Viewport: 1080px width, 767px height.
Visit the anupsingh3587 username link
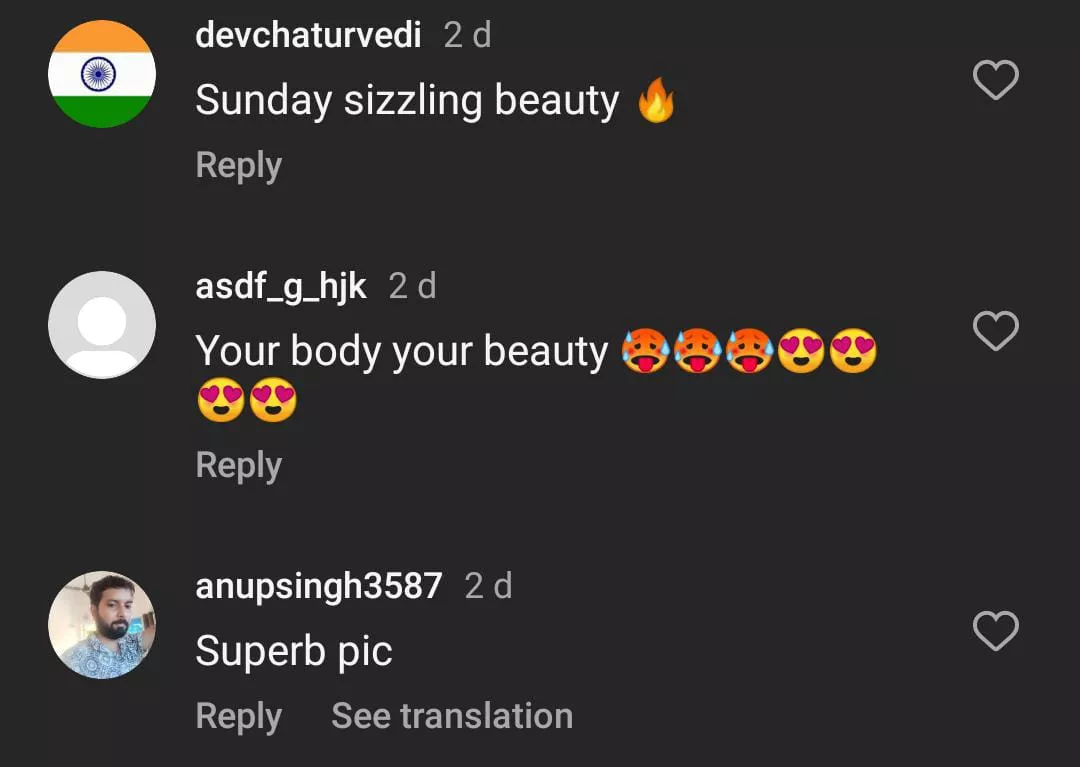coord(319,587)
